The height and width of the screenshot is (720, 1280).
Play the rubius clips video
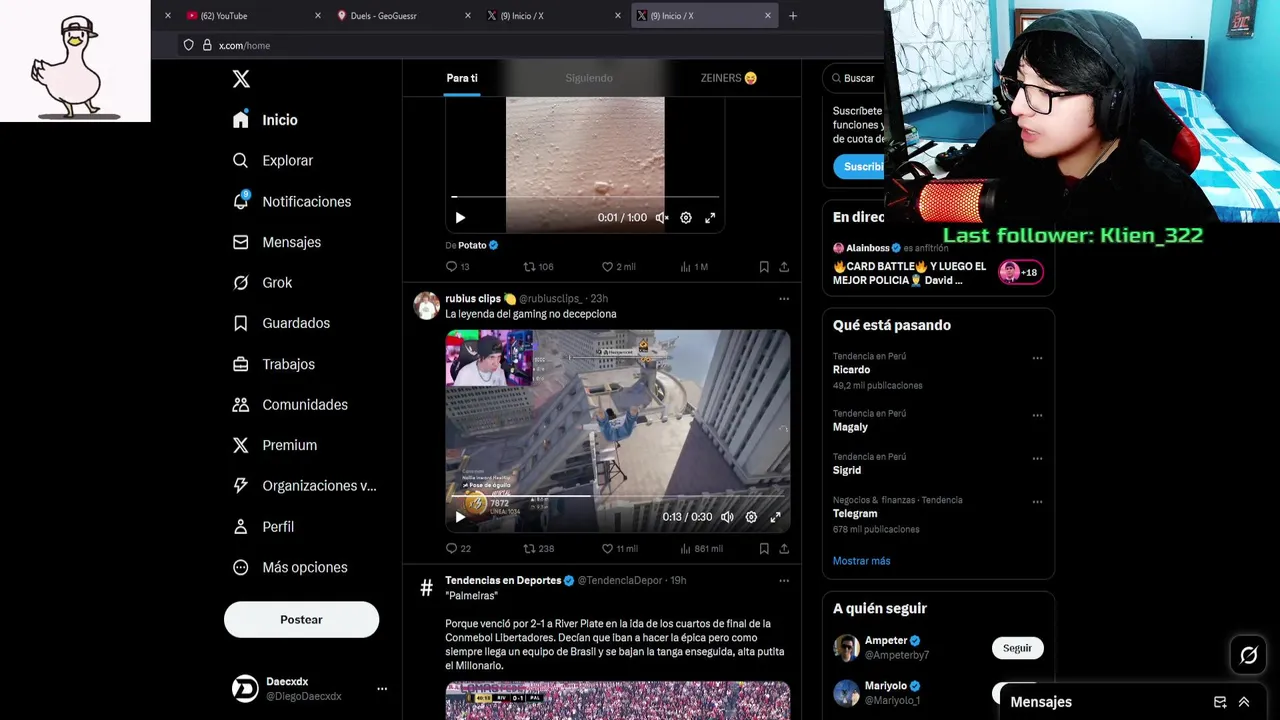click(x=460, y=517)
